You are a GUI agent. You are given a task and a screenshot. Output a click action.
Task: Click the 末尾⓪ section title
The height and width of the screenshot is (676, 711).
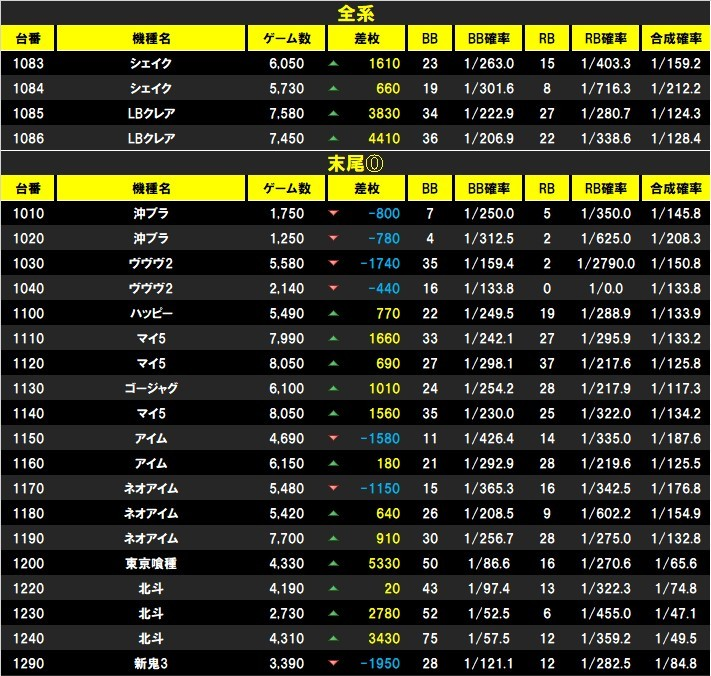coord(356,164)
